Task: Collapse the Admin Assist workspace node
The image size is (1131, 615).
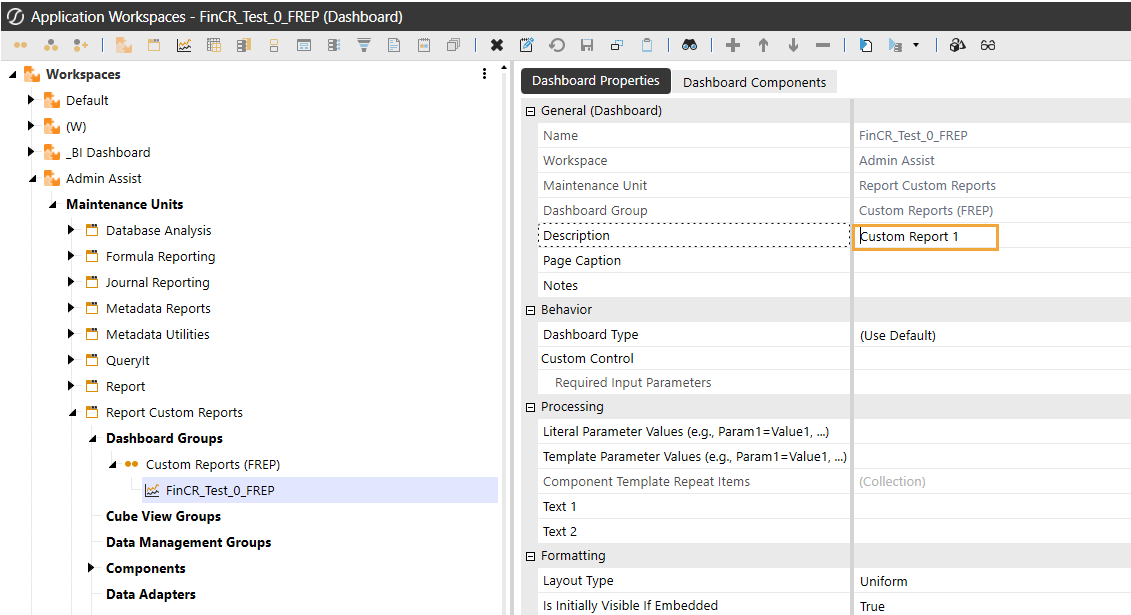Action: pos(32,179)
